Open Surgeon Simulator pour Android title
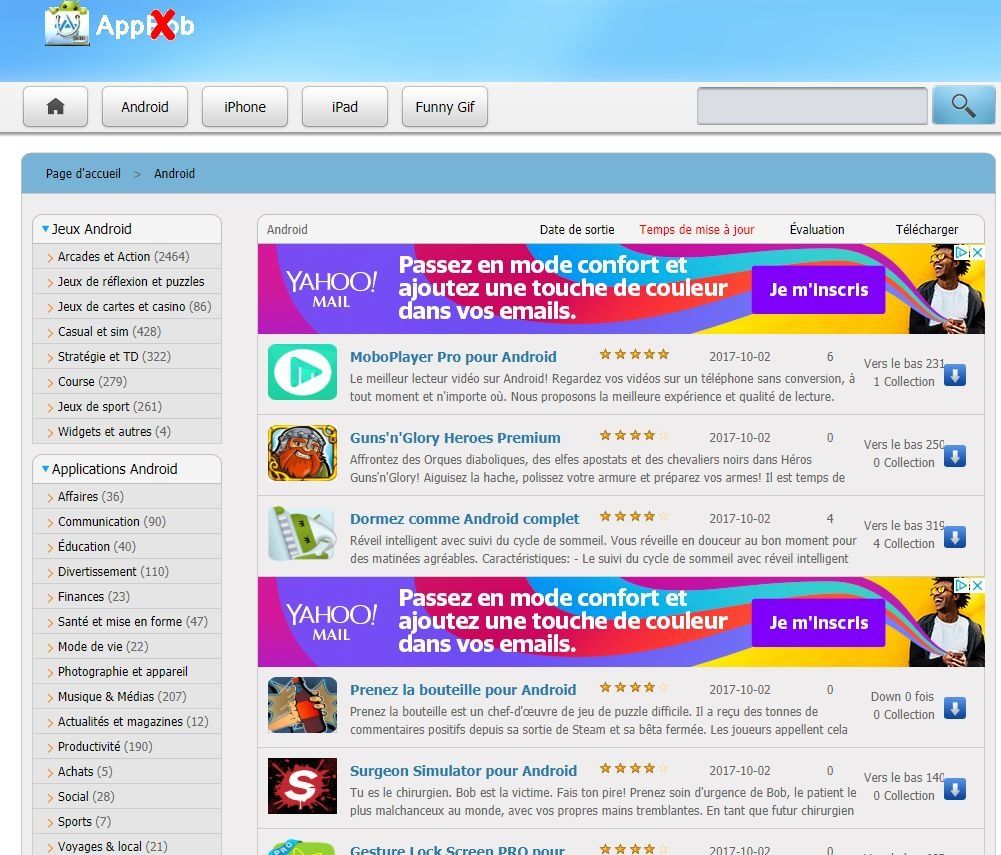The height and width of the screenshot is (855, 1001). [463, 771]
